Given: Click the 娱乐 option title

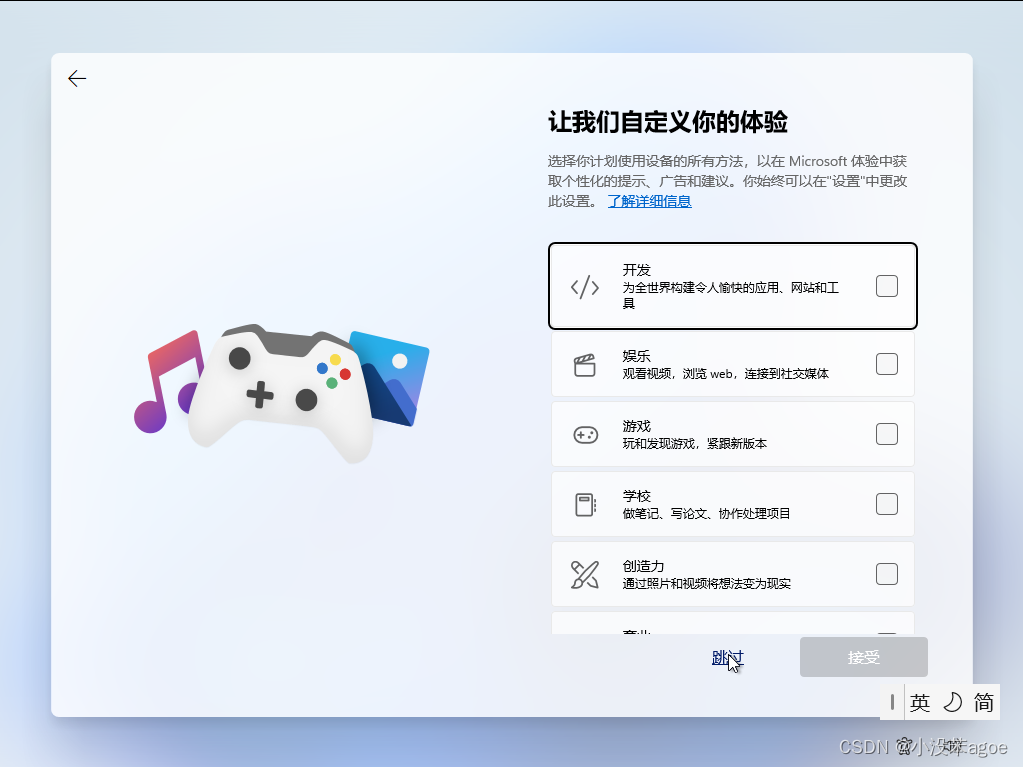Looking at the screenshot, I should coord(637,356).
